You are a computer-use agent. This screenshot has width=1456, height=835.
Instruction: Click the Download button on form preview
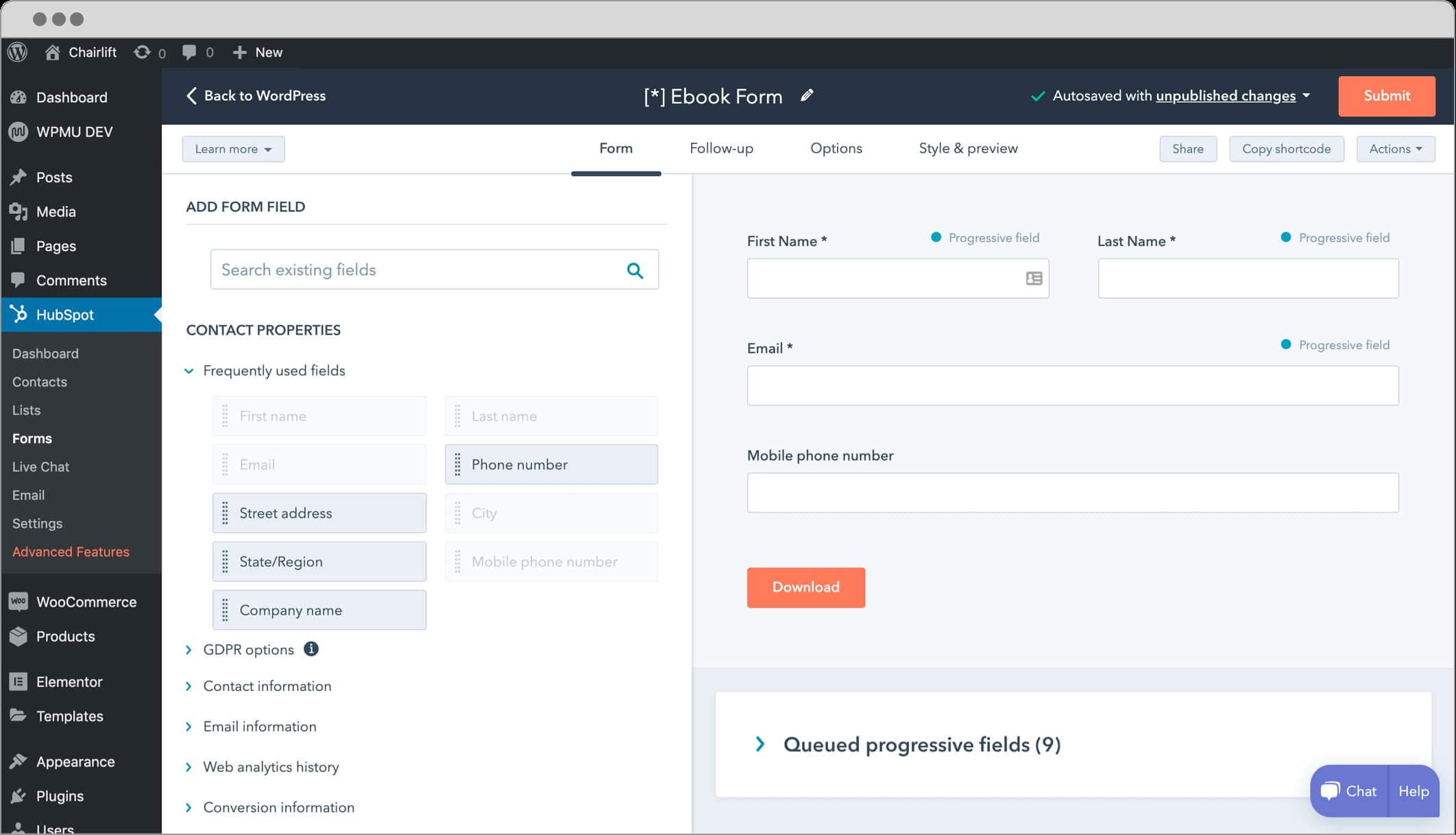coord(806,587)
